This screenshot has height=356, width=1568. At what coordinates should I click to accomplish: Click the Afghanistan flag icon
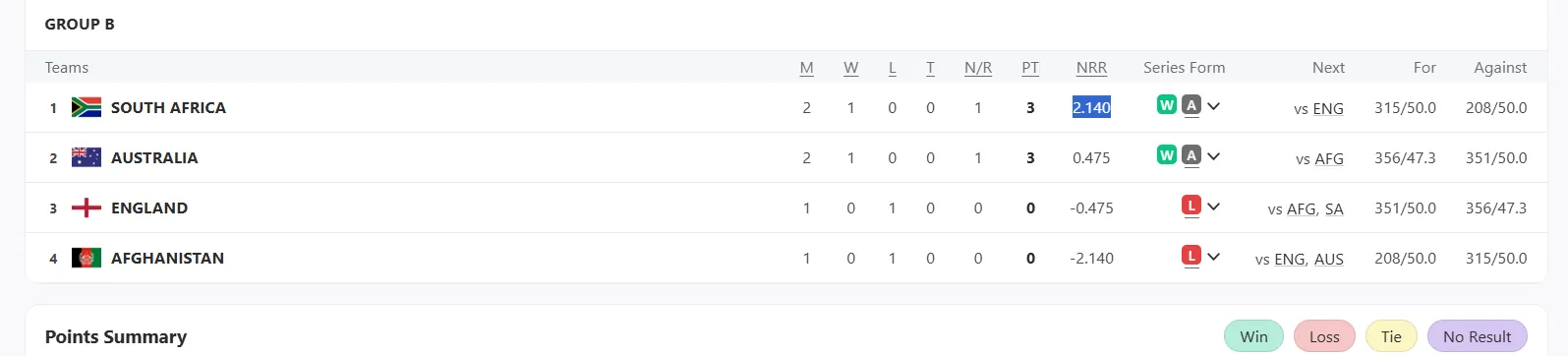coord(87,258)
